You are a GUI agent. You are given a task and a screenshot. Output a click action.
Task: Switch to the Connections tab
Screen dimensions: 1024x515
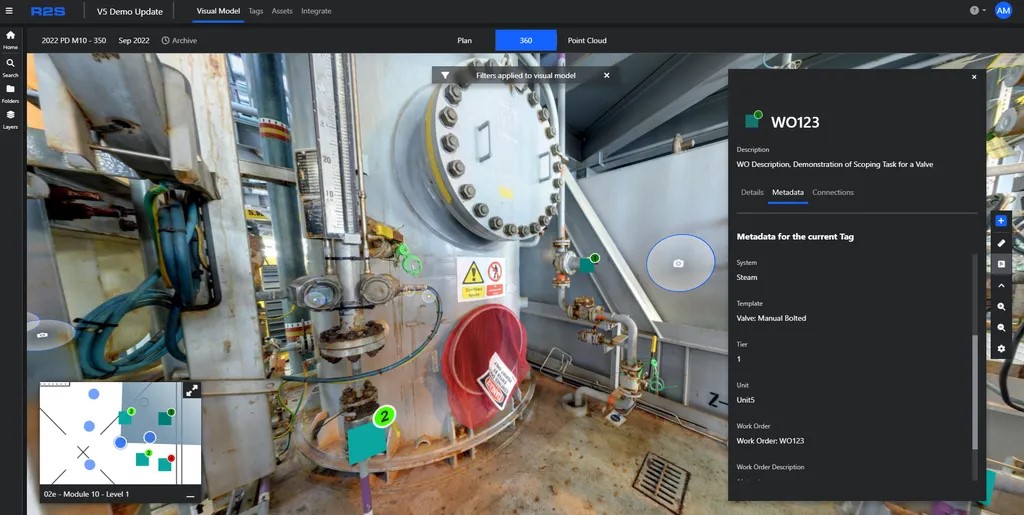click(x=832, y=192)
